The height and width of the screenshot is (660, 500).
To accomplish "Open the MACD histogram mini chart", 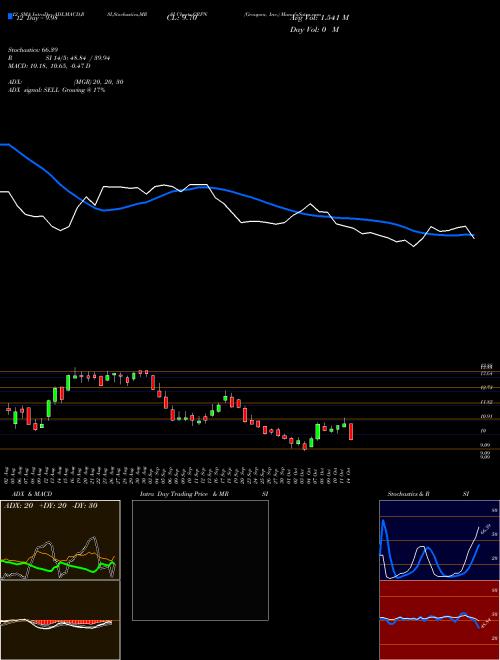I will [60, 620].
